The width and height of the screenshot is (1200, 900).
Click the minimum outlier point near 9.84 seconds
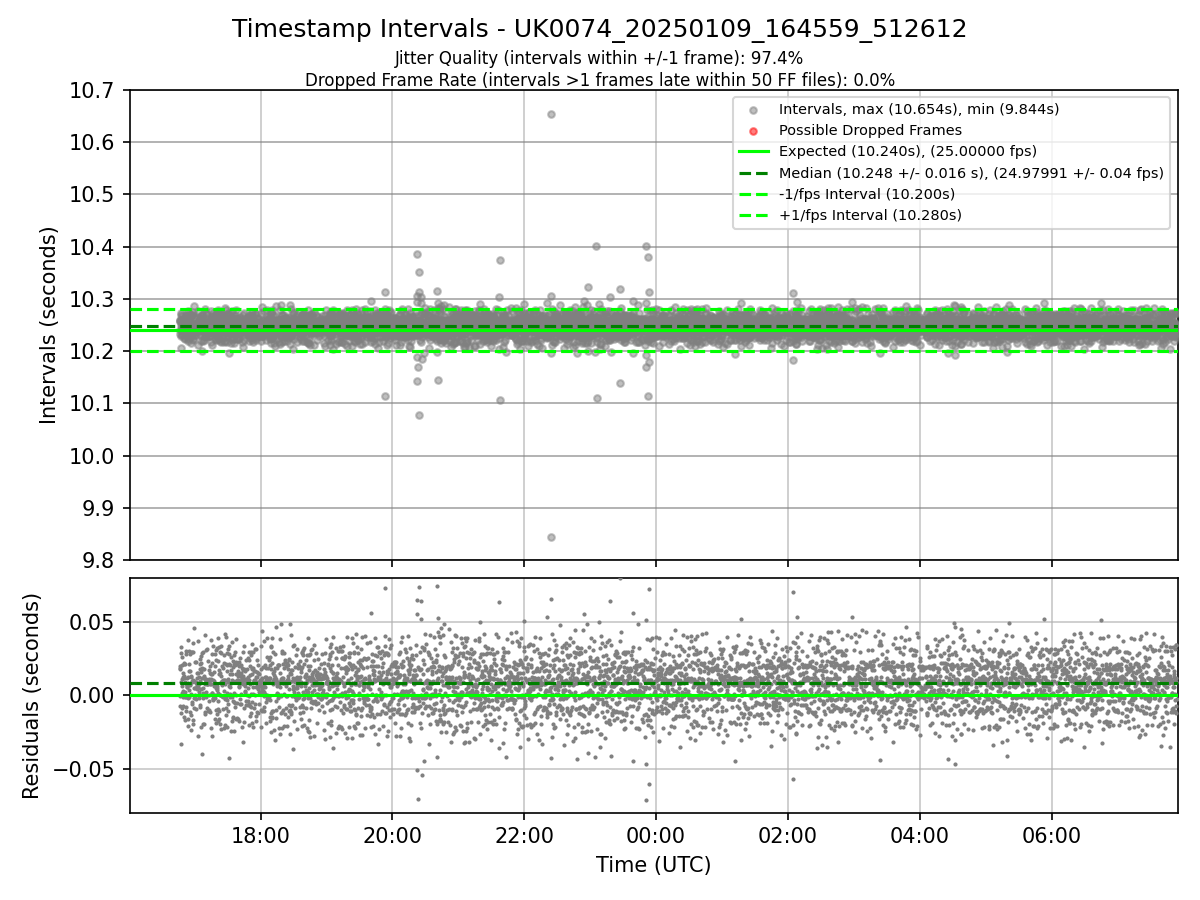pyautogui.click(x=551, y=537)
